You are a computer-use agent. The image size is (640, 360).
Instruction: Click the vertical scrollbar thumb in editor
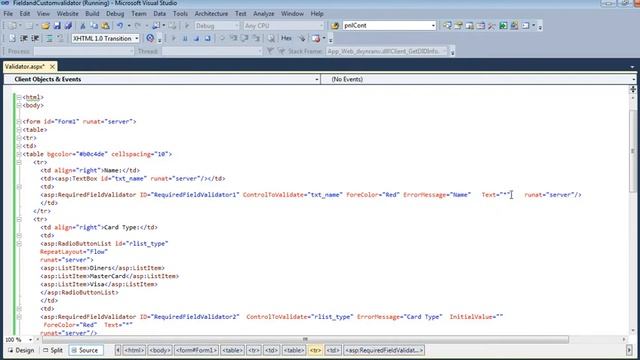click(633, 151)
